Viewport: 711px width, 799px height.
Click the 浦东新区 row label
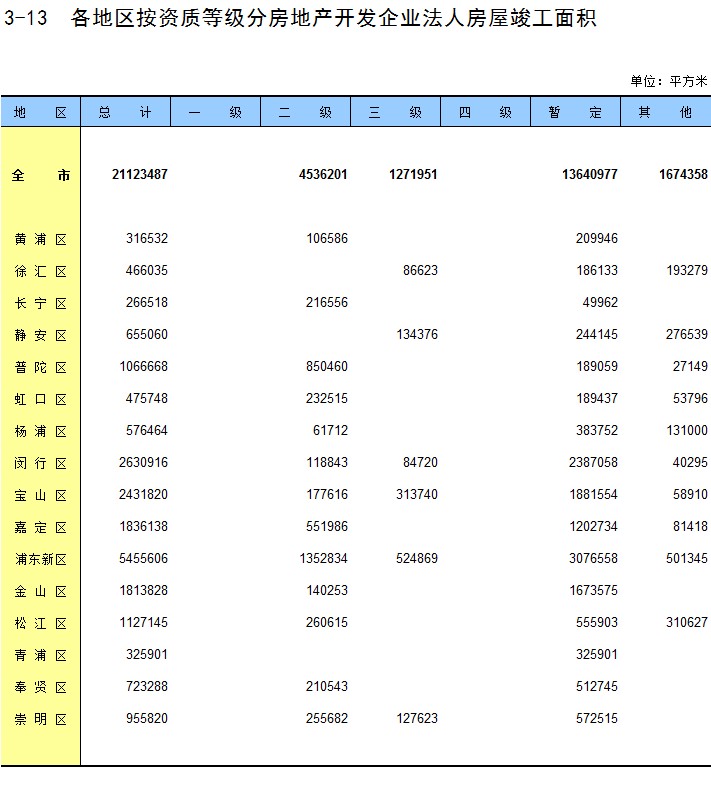pos(40,559)
